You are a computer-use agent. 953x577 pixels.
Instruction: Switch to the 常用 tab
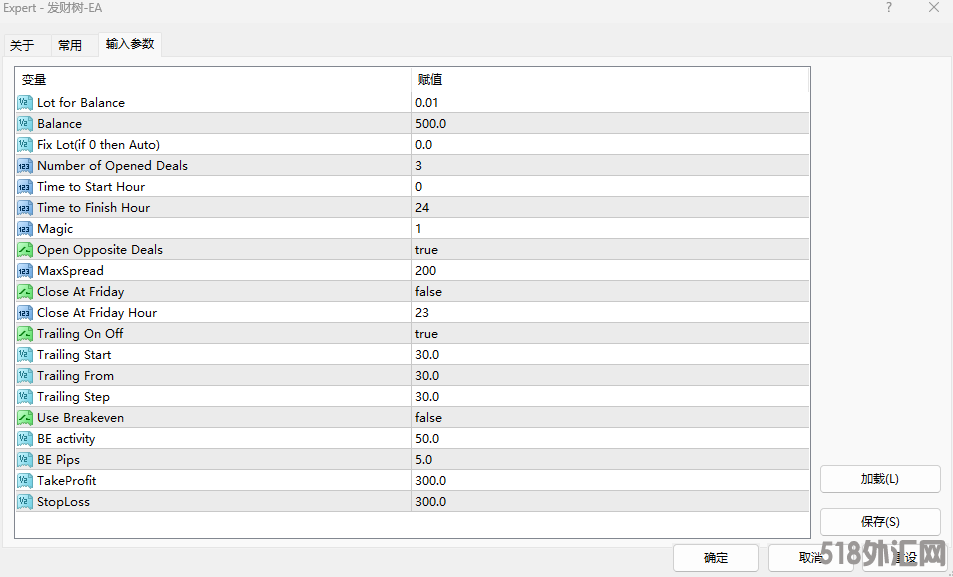70,45
